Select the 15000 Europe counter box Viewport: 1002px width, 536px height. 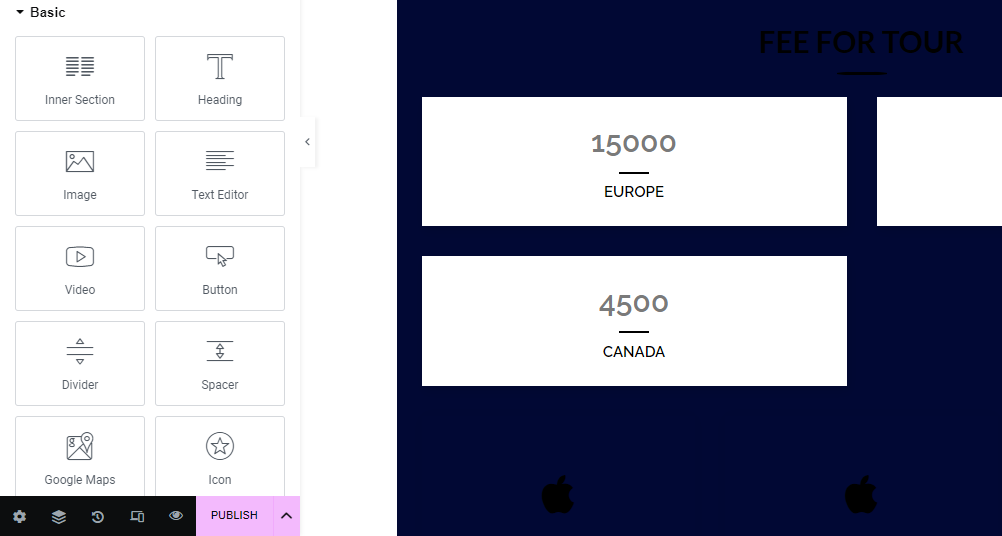(x=634, y=161)
